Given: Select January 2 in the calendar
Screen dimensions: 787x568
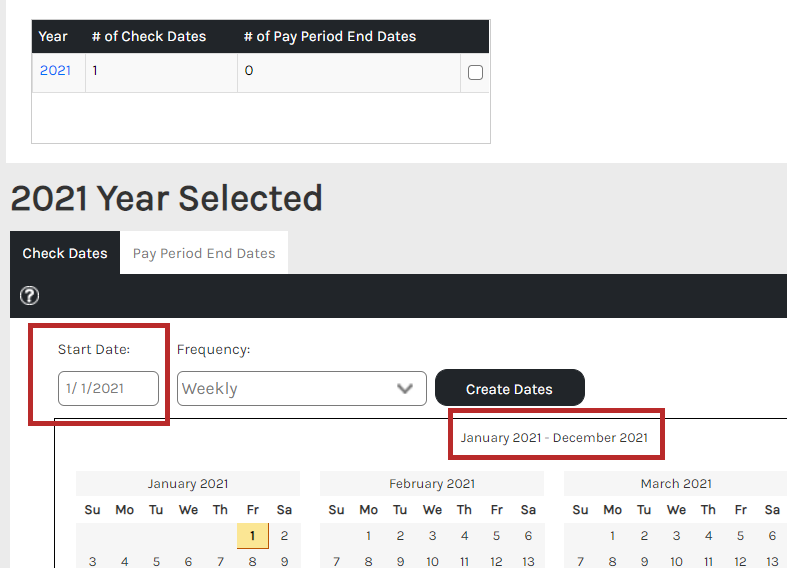Looking at the screenshot, I should 284,536.
